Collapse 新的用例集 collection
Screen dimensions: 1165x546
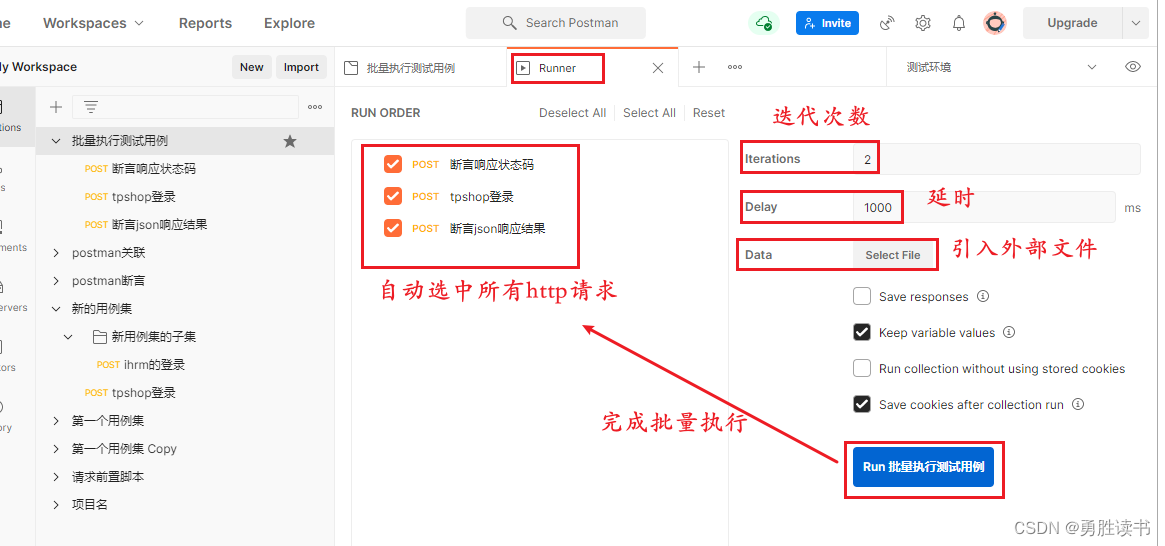point(56,308)
